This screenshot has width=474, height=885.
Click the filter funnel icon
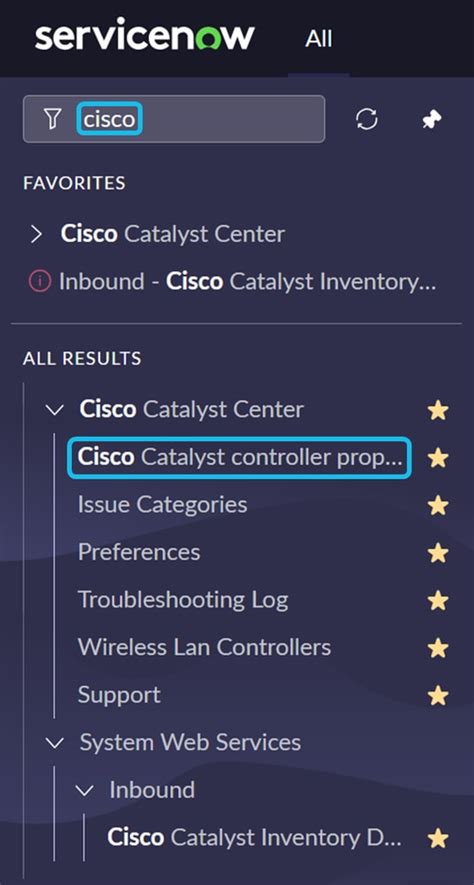(x=52, y=119)
